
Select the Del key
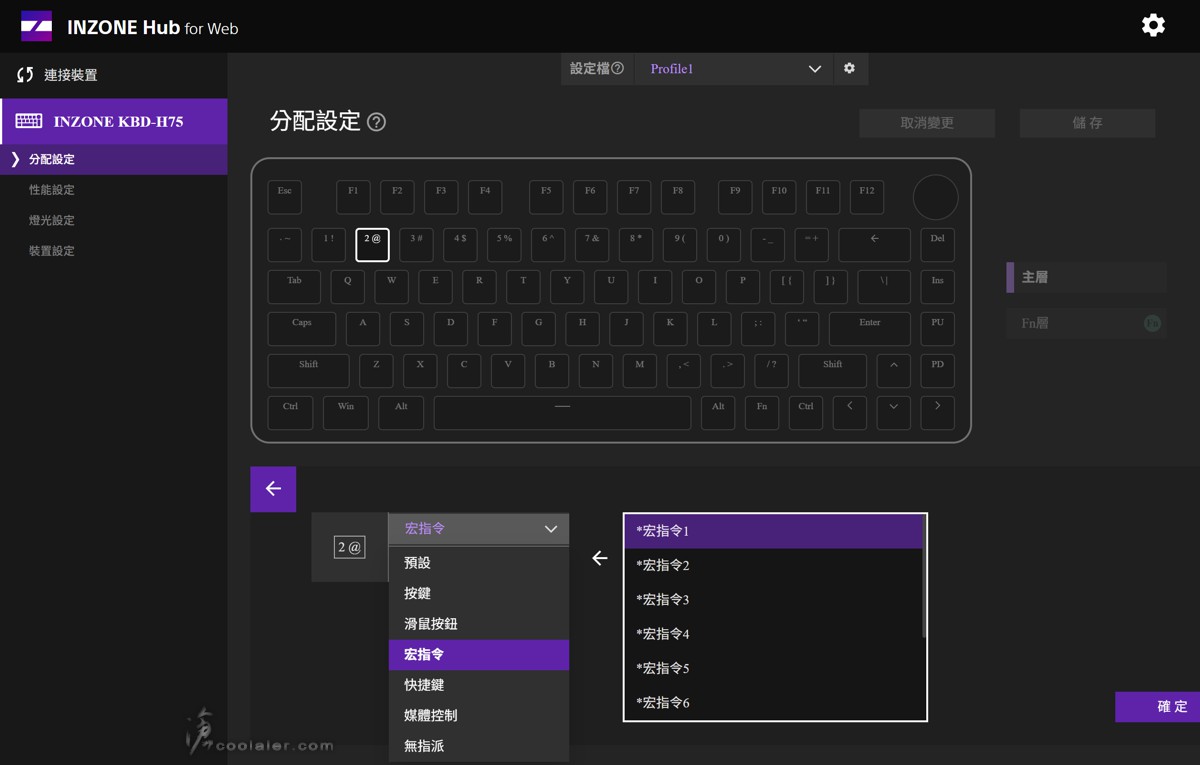937,244
